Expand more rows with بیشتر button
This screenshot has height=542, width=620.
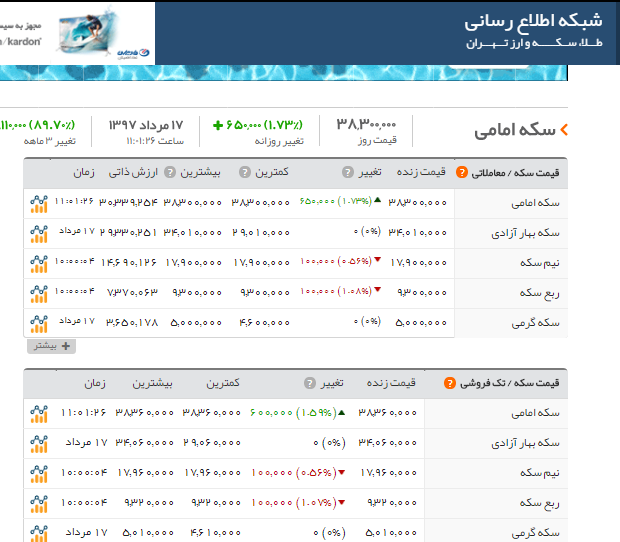[51, 346]
